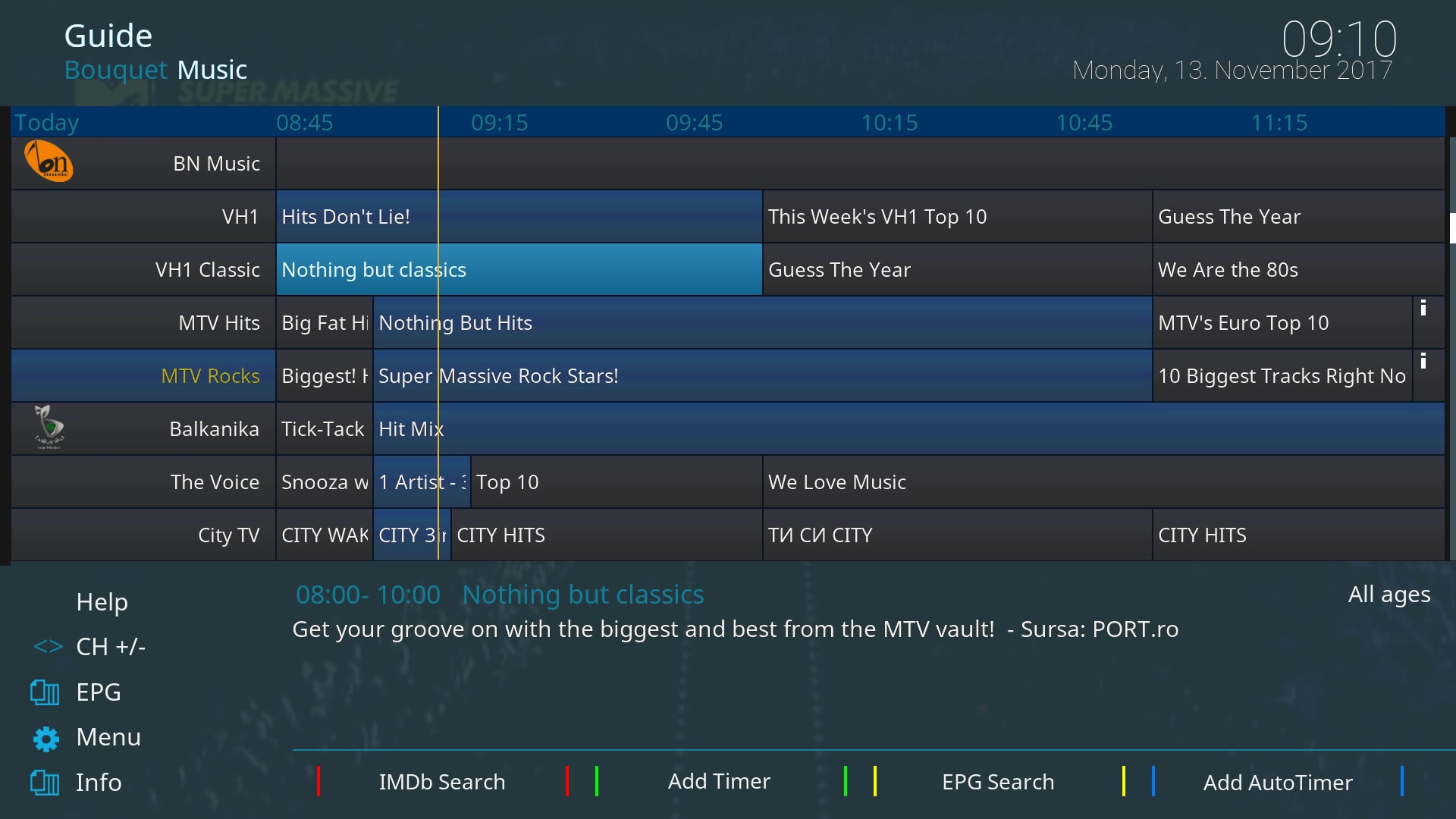Select We Are the 80s programme

pos(1298,269)
